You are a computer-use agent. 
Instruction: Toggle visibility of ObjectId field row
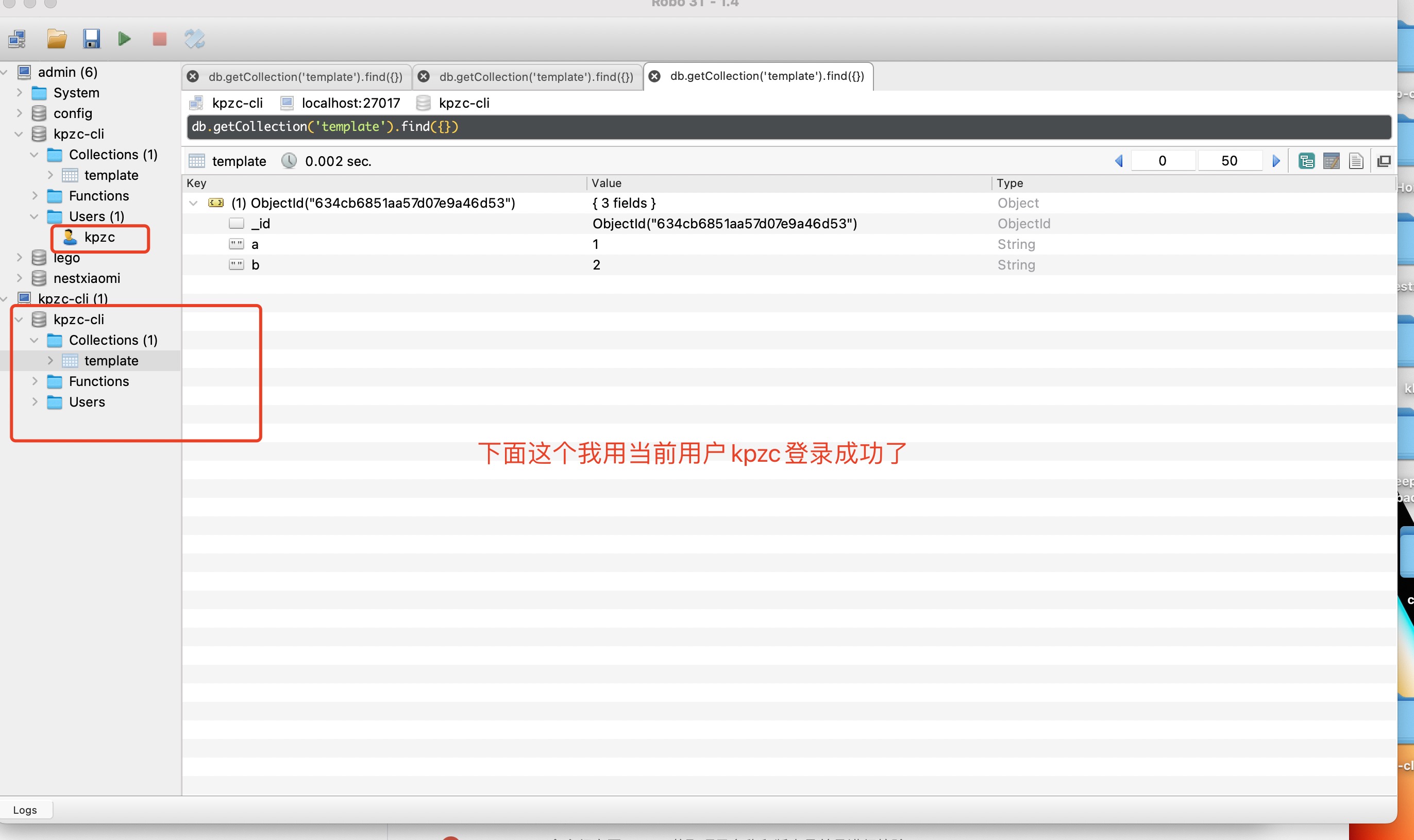click(x=192, y=203)
